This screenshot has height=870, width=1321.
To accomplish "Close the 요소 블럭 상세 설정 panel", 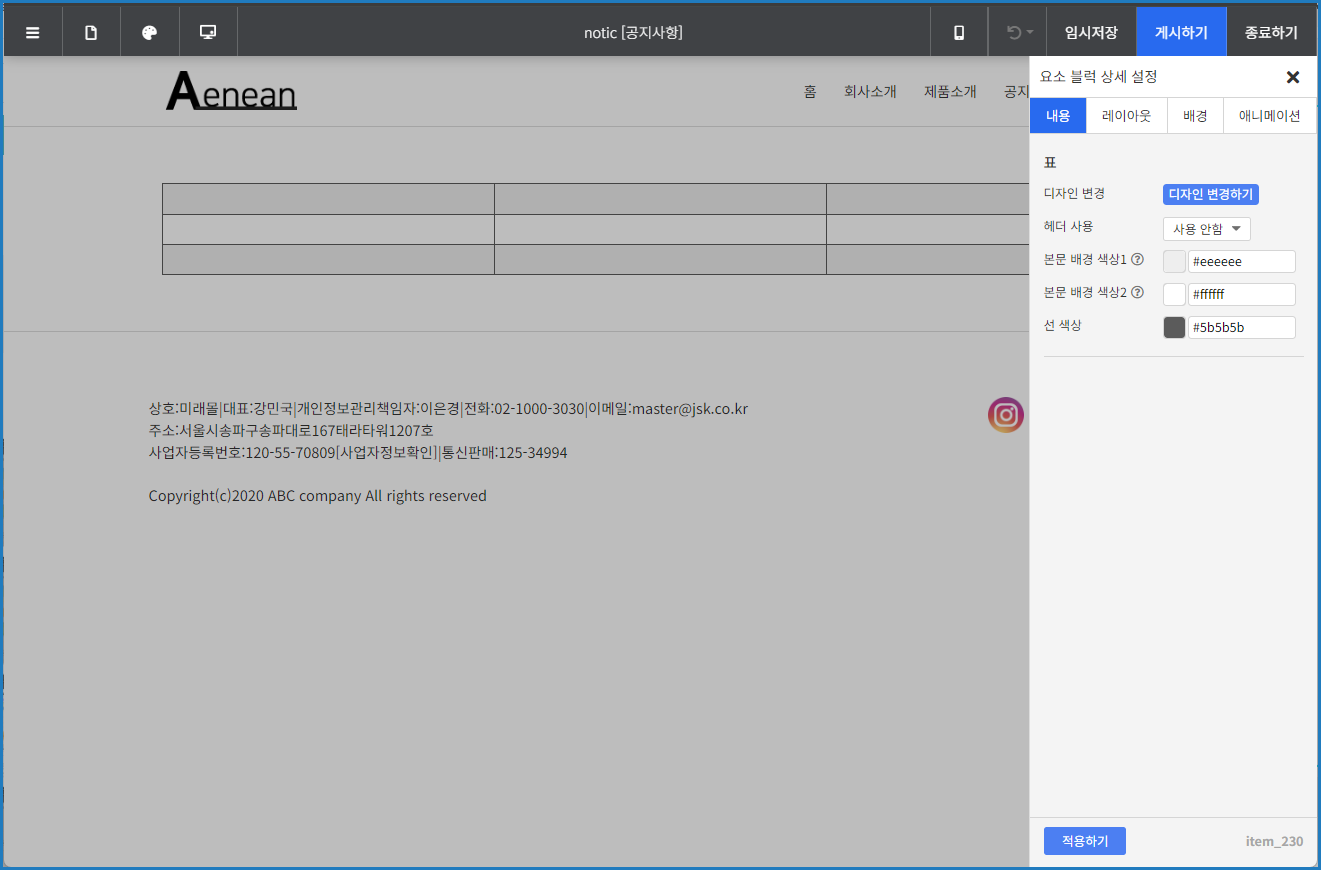I will [1292, 77].
